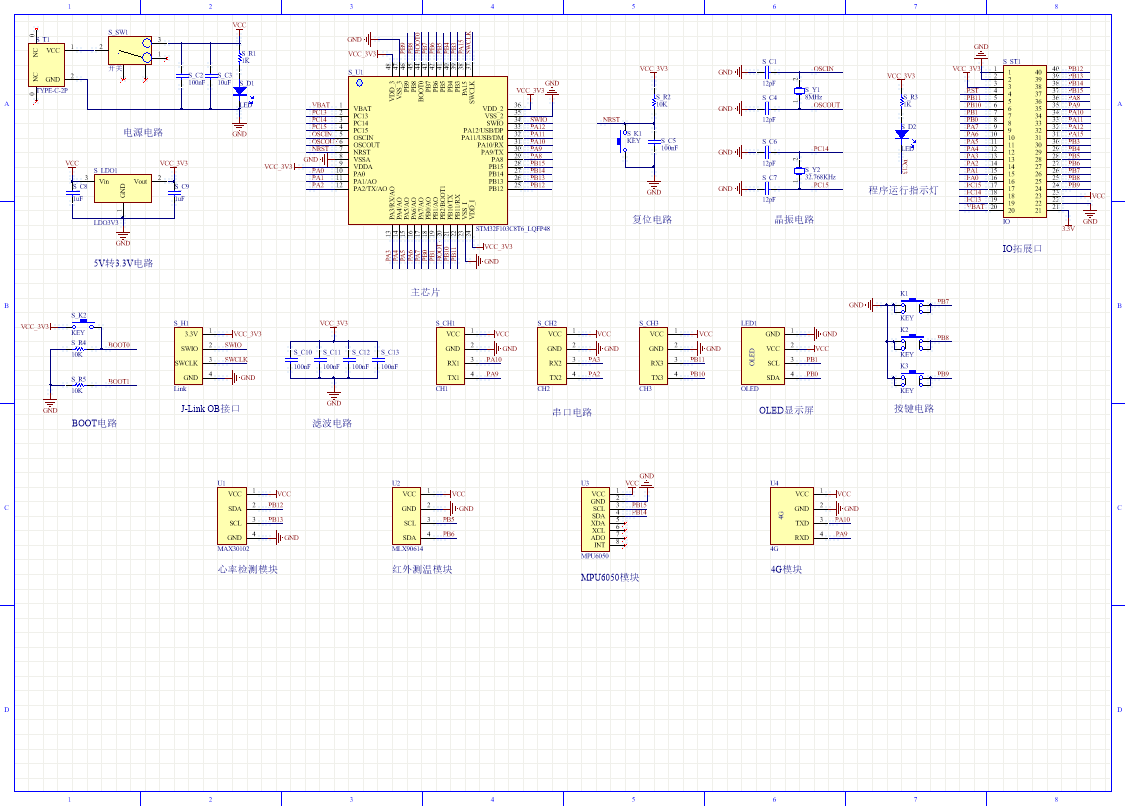Click the S_D1 power LED symbol
Image resolution: width=1125 pixels, height=806 pixels.
click(x=240, y=92)
